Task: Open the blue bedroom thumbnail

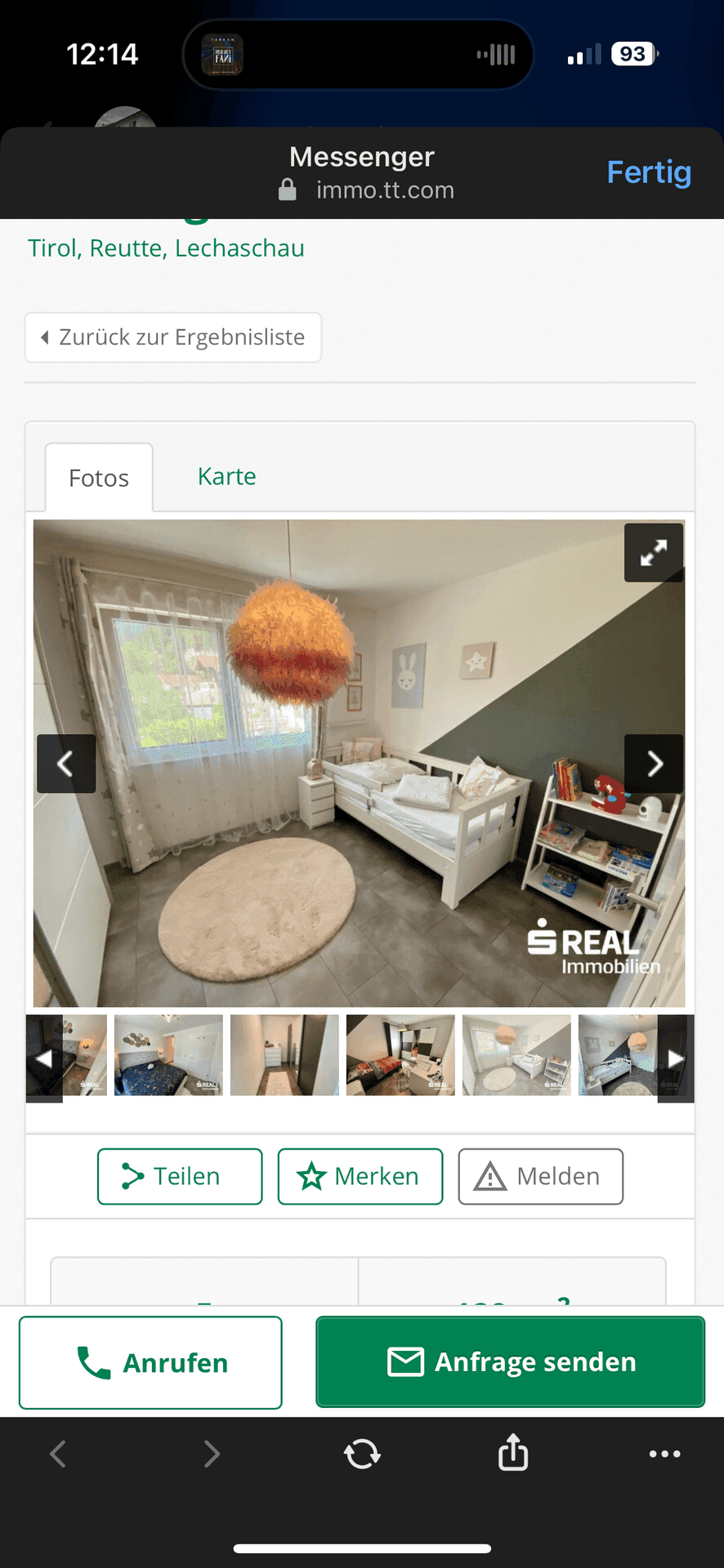Action: 168,1055
